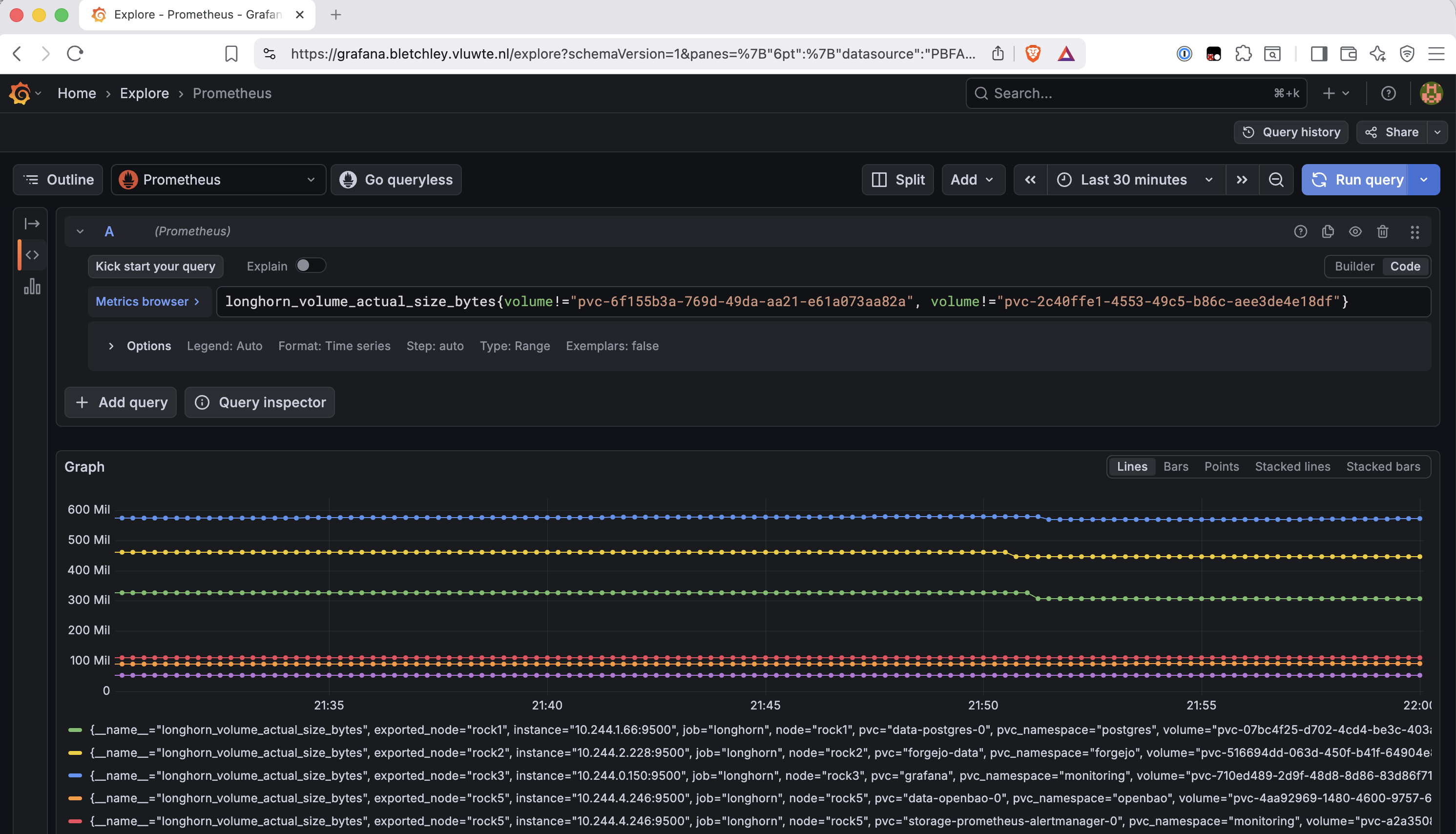Click blue legend swatch for grafana series
Screen dimensions: 1456x834
click(x=75, y=775)
